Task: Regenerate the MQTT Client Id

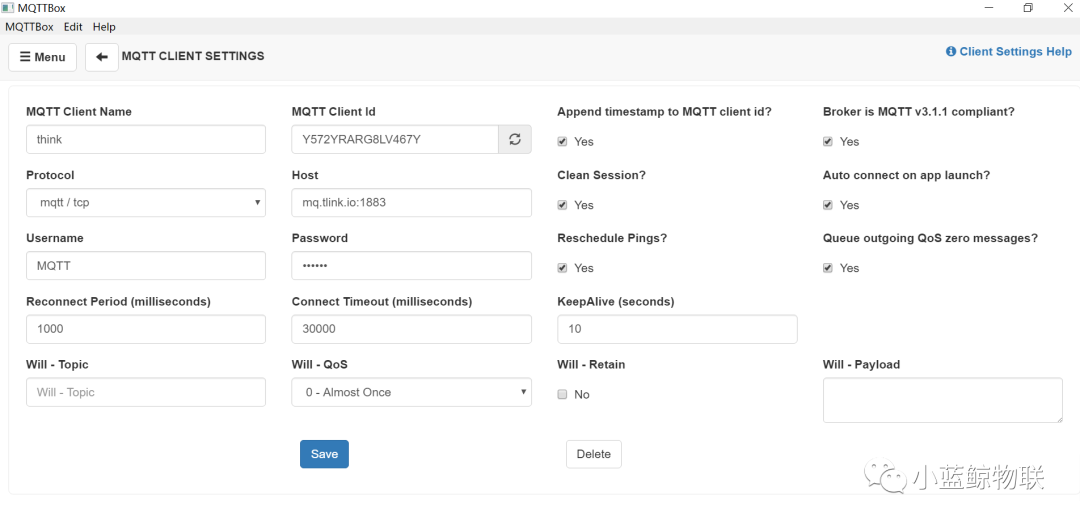Action: tap(515, 139)
